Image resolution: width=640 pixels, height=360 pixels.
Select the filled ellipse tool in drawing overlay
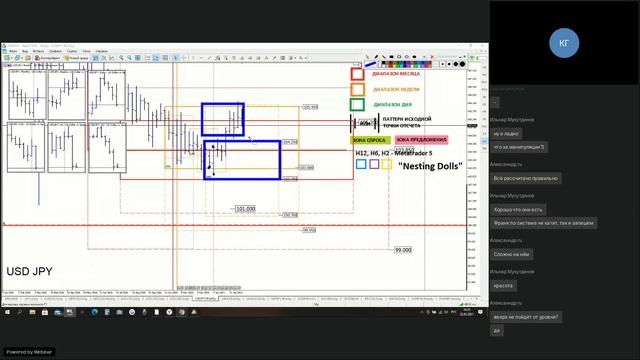coord(414,56)
